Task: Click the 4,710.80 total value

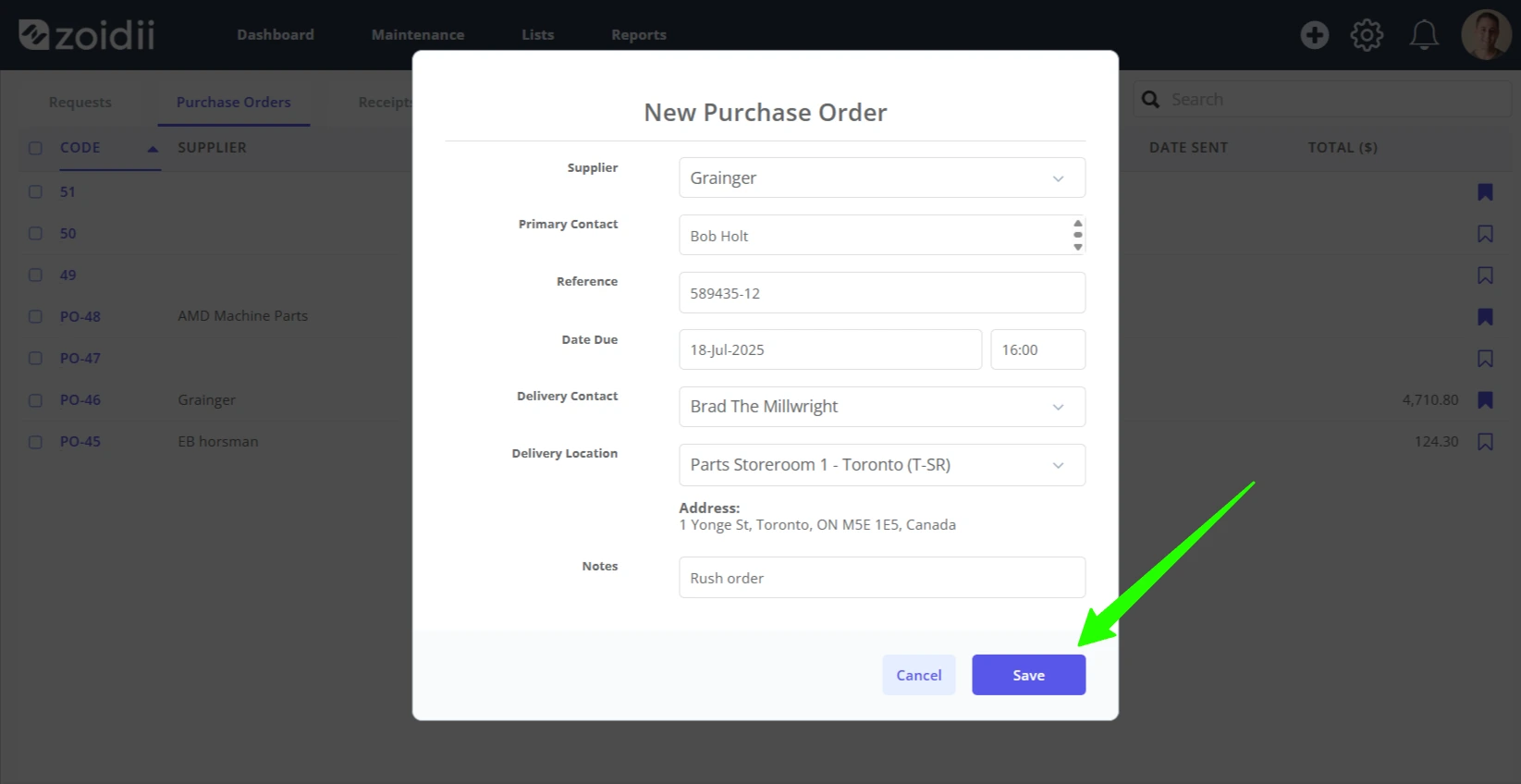Action: pyautogui.click(x=1430, y=400)
